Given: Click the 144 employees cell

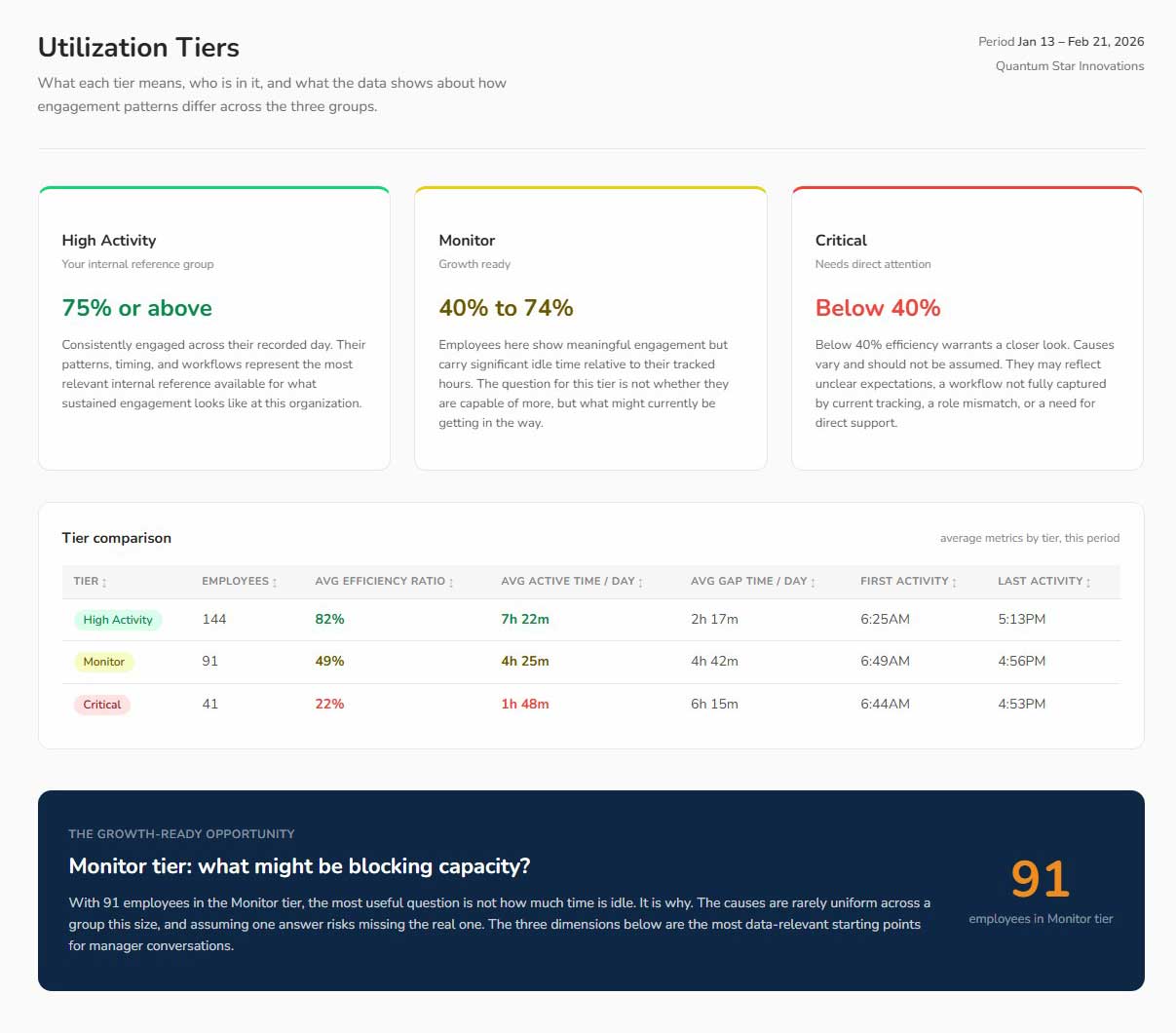Looking at the screenshot, I should tap(214, 619).
